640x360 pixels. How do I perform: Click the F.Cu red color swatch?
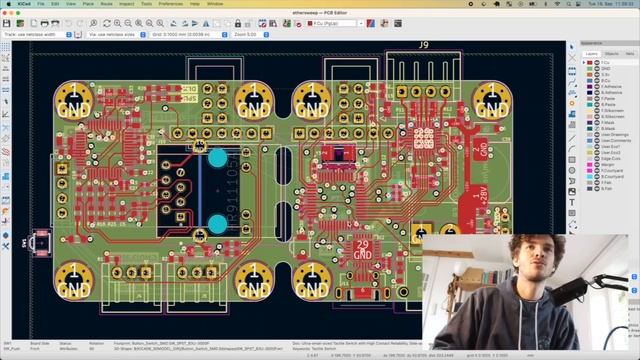point(589,63)
